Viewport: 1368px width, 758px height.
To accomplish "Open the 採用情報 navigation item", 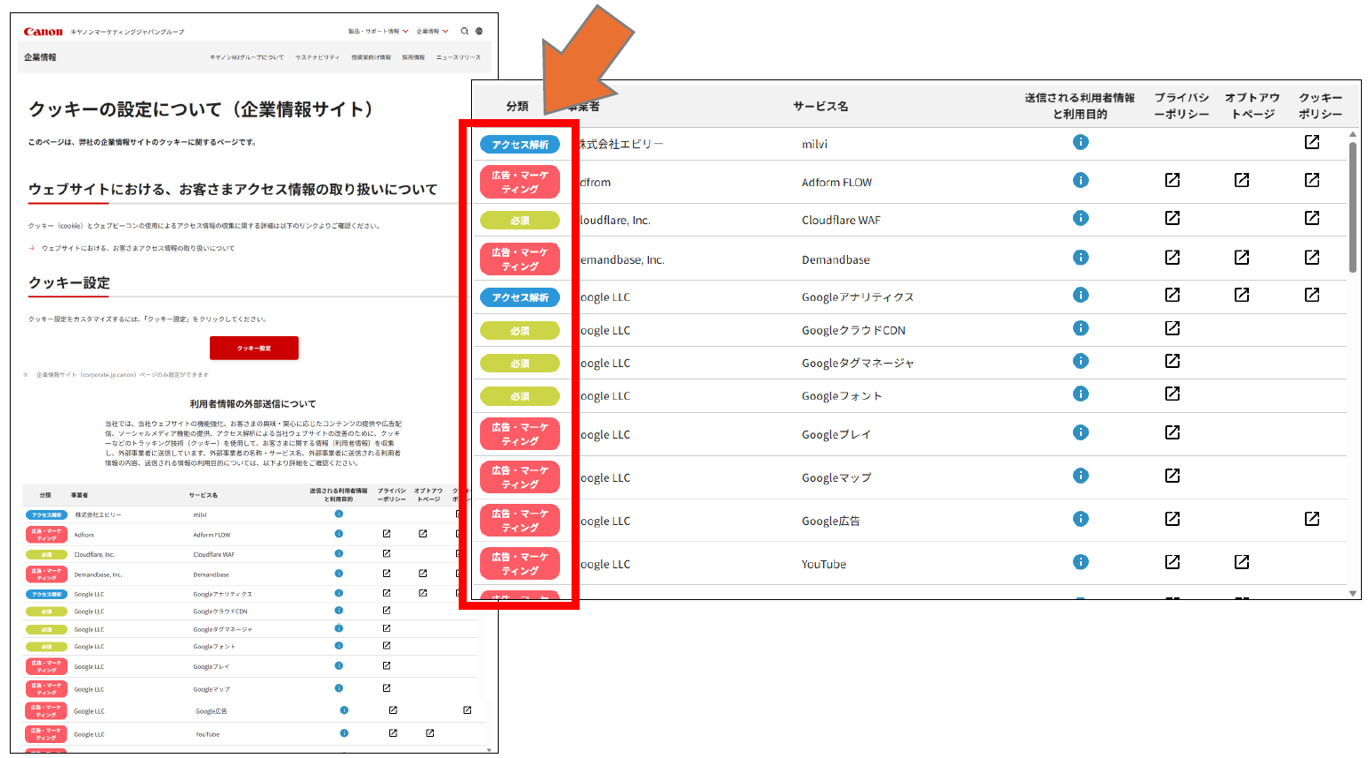I will pos(413,58).
